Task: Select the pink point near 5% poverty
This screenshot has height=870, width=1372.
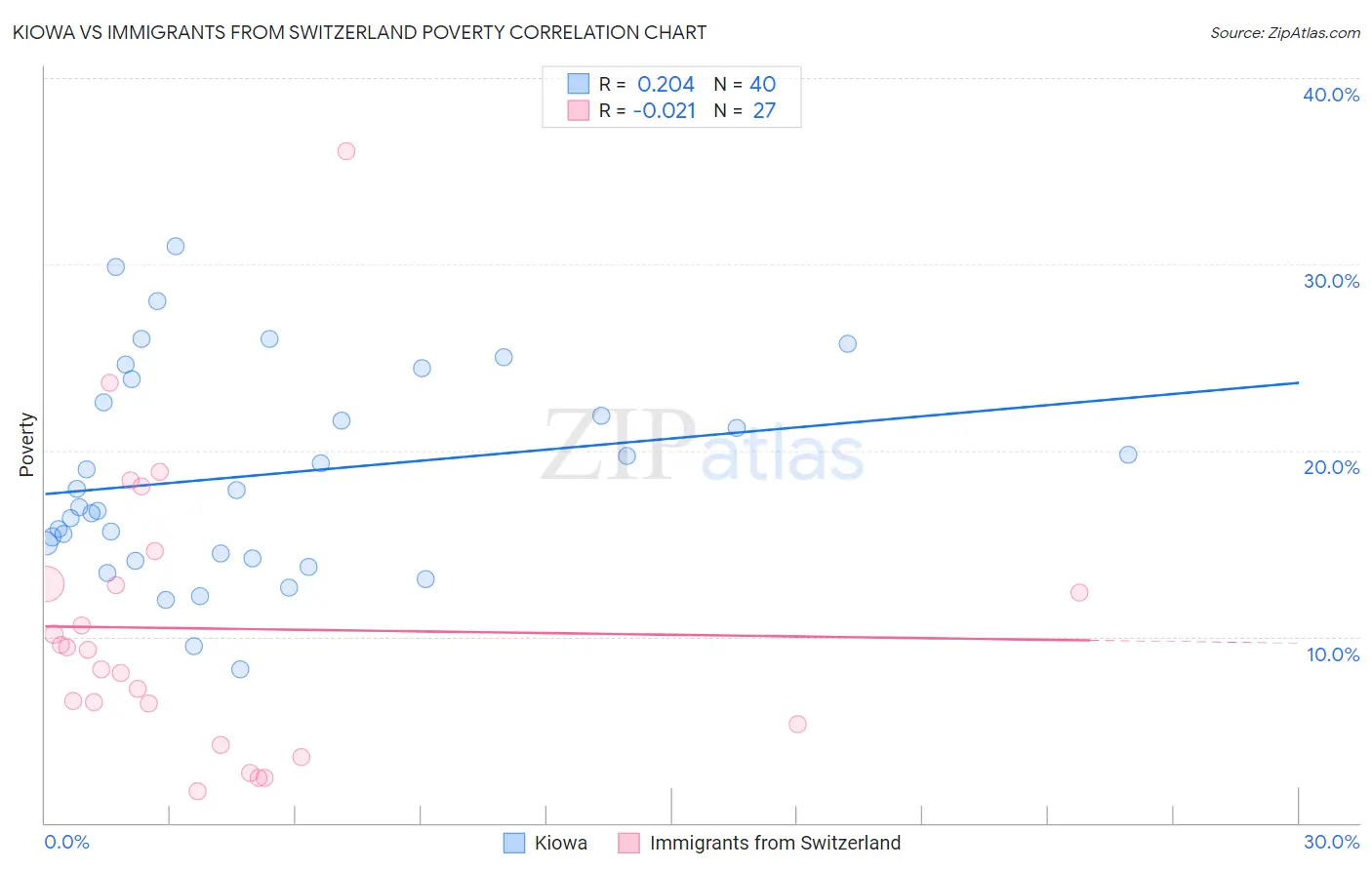Action: coord(797,724)
